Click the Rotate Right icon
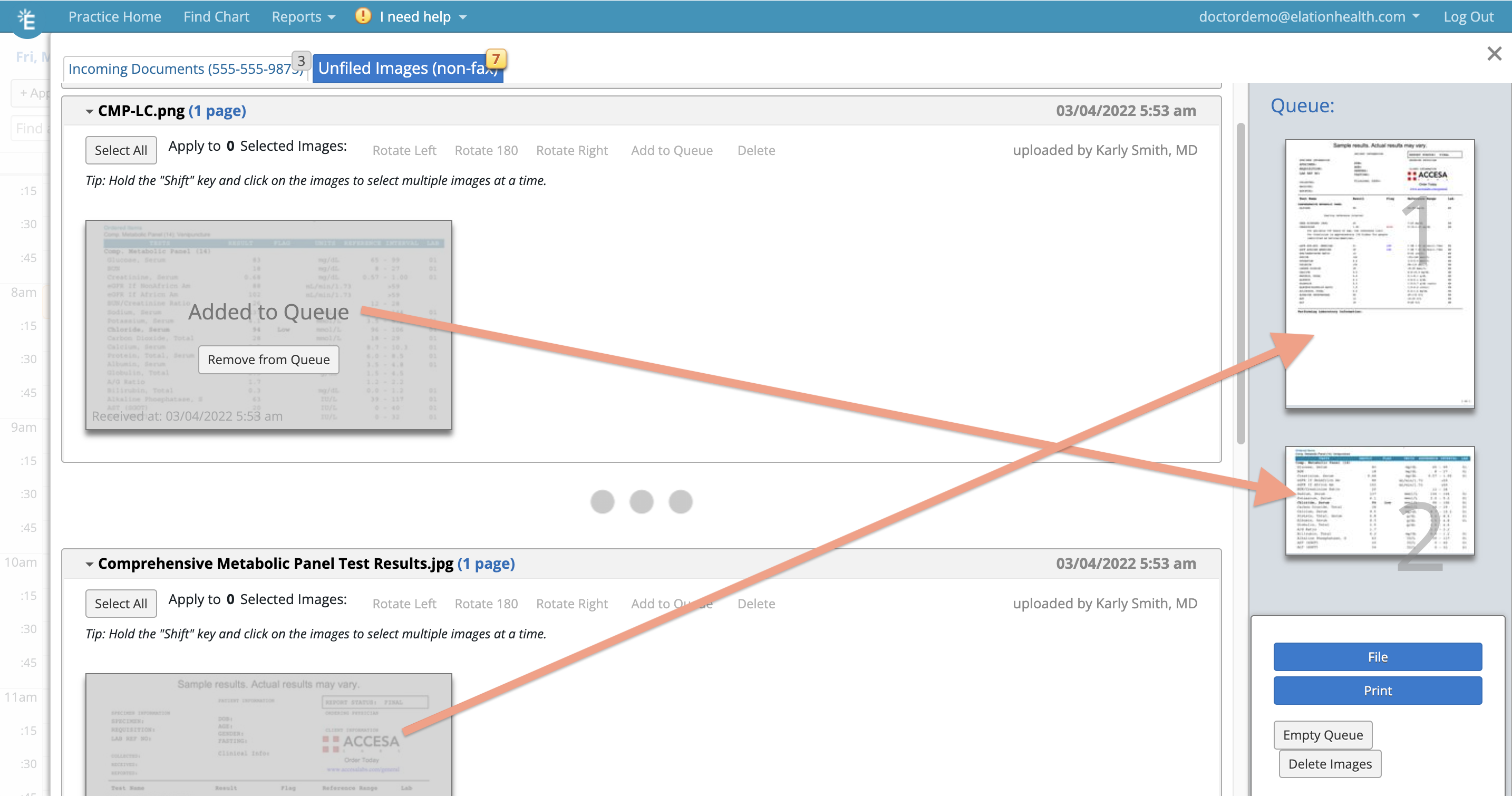The image size is (1512, 796). pyautogui.click(x=572, y=150)
